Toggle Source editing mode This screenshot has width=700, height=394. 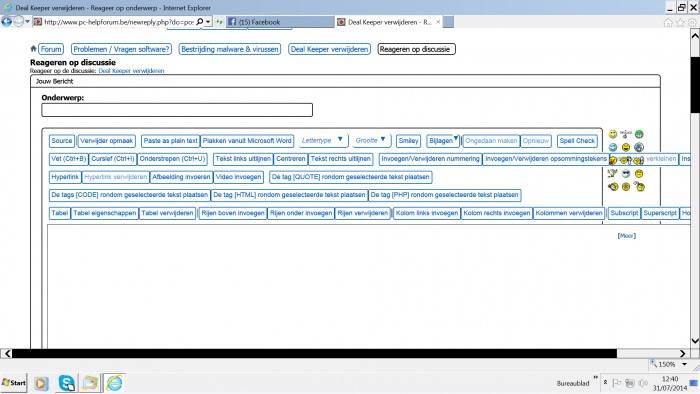(62, 141)
